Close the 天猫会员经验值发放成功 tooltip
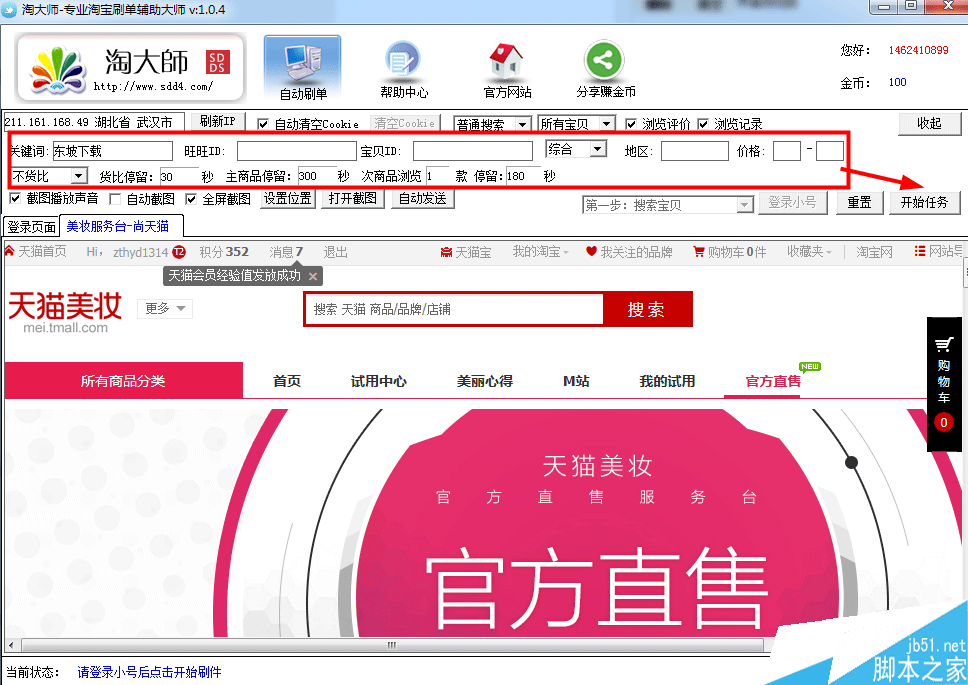This screenshot has width=968, height=685. [x=313, y=276]
